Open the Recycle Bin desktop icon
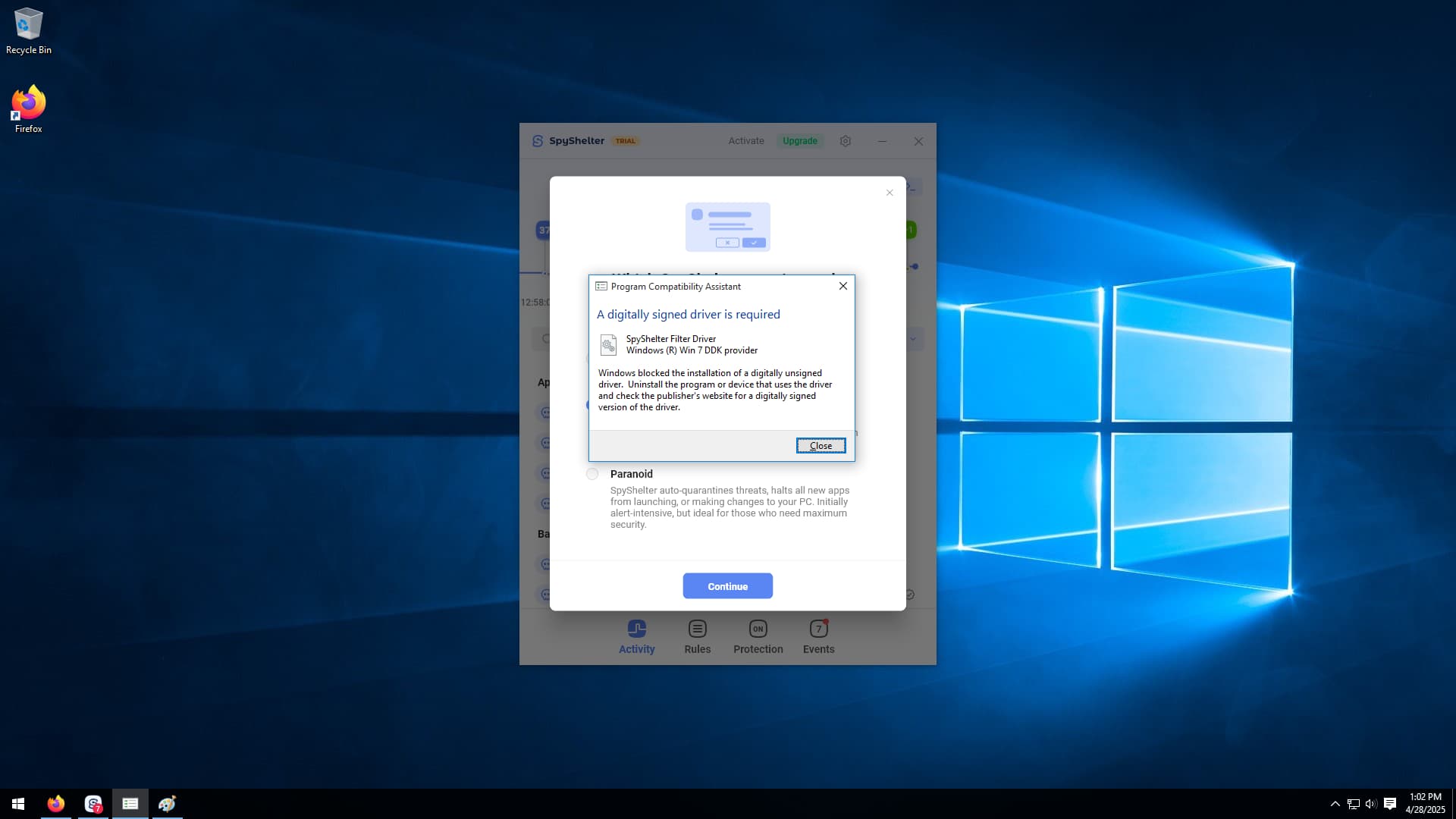Screen dimensions: 1456x819 click(x=29, y=31)
